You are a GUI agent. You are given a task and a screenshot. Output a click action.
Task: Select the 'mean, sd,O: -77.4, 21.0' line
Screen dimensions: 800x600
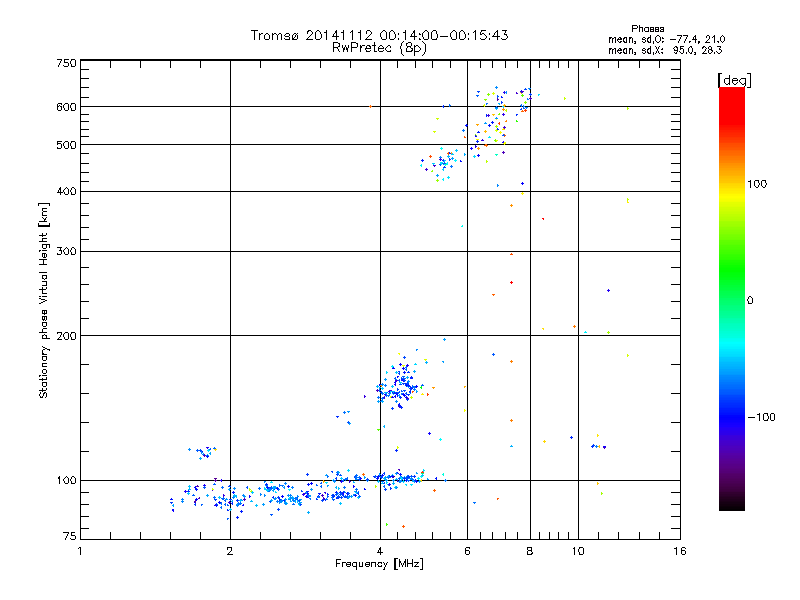[666, 39]
